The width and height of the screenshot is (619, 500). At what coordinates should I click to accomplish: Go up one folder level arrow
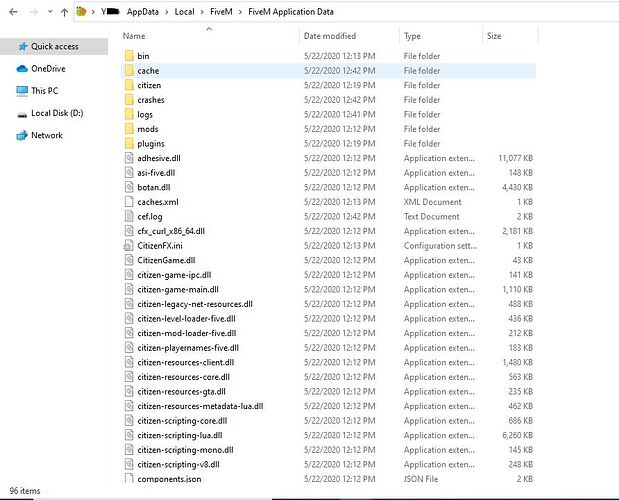[x=64, y=12]
